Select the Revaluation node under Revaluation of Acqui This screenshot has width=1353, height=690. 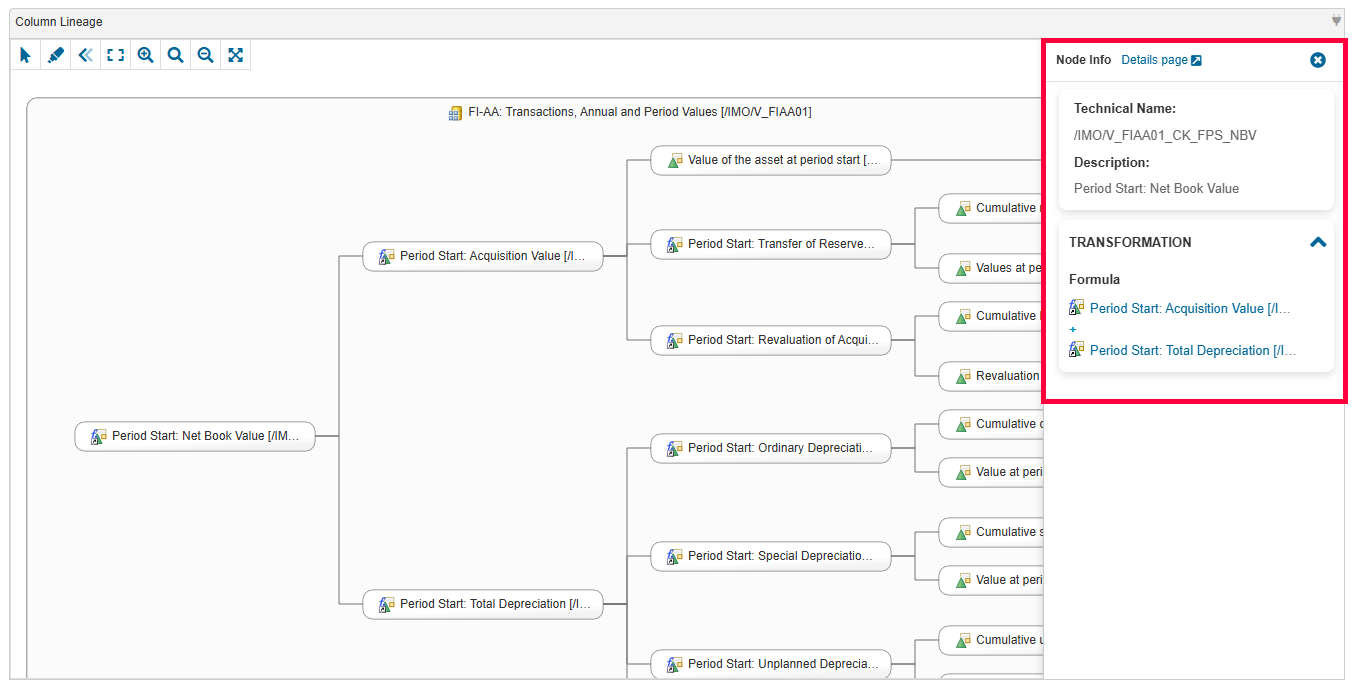[991, 376]
